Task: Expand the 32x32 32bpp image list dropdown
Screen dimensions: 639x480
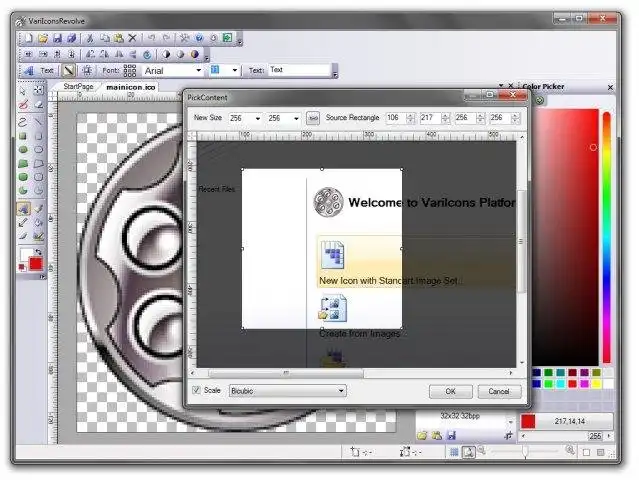Action: [x=511, y=421]
